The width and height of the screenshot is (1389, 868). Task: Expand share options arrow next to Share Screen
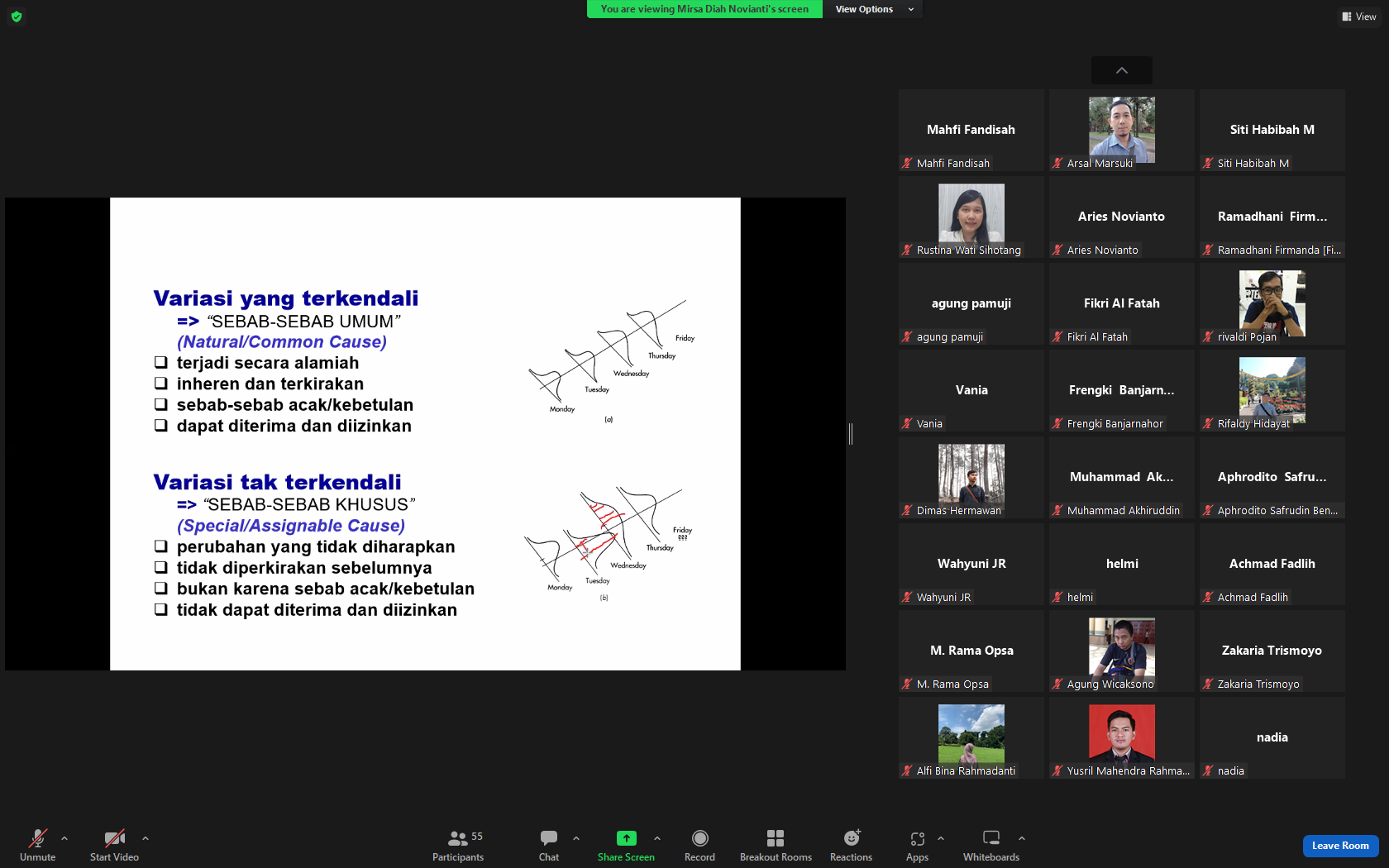click(x=657, y=838)
